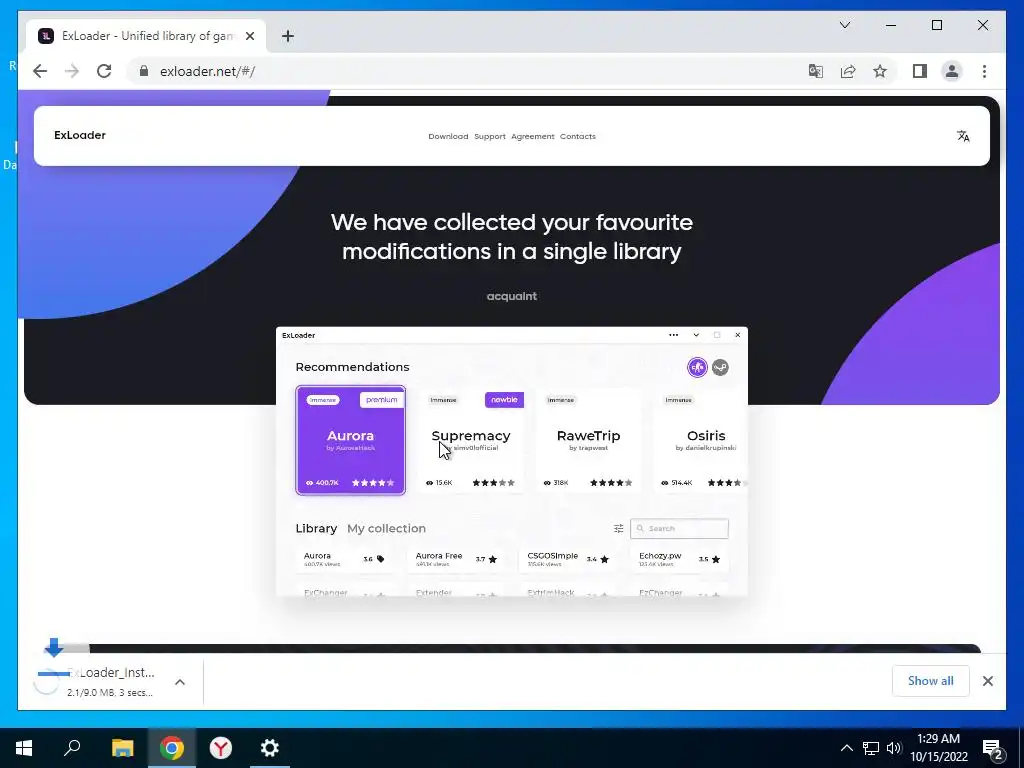This screenshot has height=768, width=1024.
Task: Change site language via translate icon
Action: click(963, 136)
